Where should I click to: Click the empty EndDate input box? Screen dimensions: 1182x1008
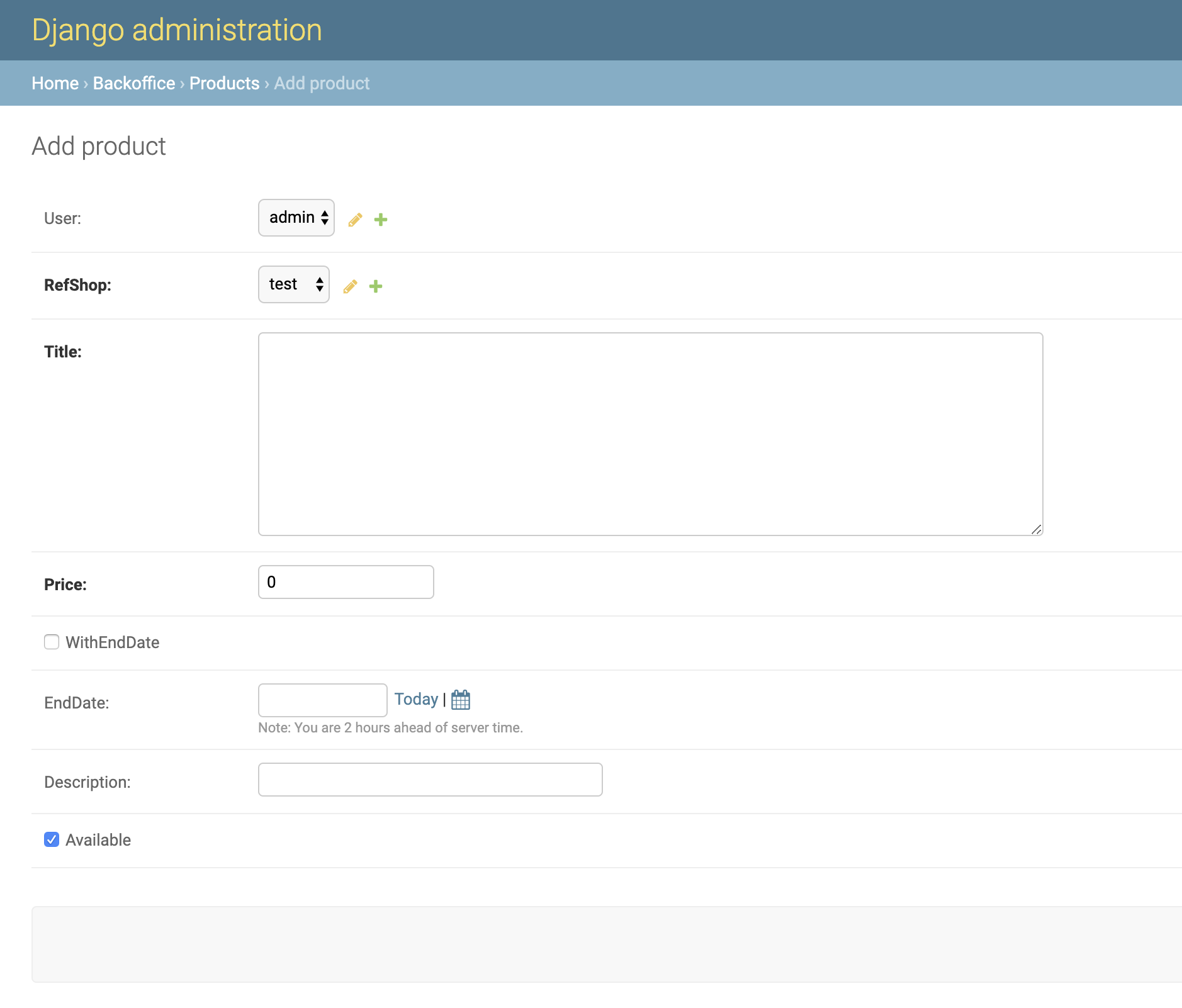coord(322,700)
